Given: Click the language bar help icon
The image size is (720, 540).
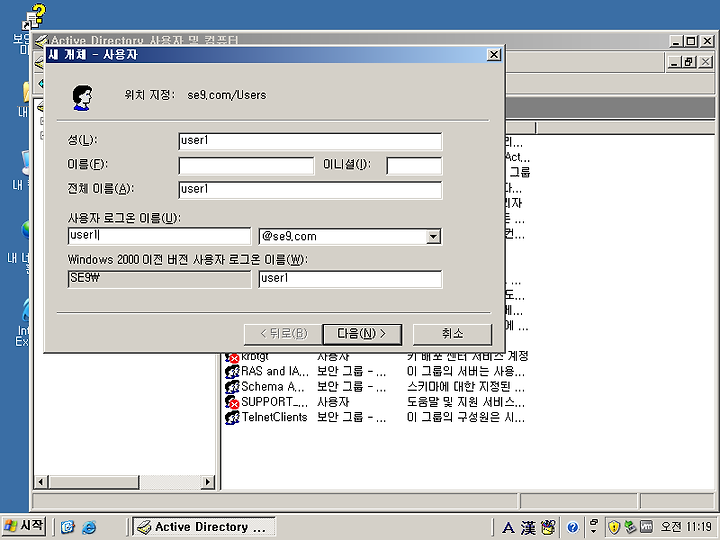Looking at the screenshot, I should 572,527.
